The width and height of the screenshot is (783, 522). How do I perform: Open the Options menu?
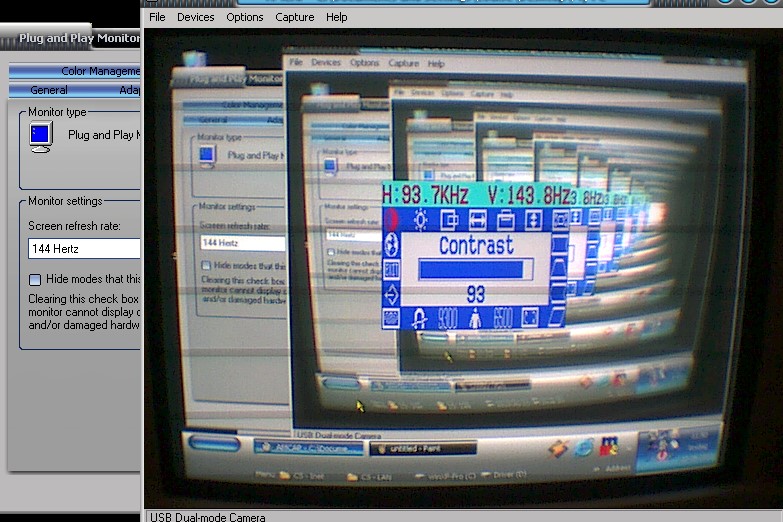click(245, 17)
